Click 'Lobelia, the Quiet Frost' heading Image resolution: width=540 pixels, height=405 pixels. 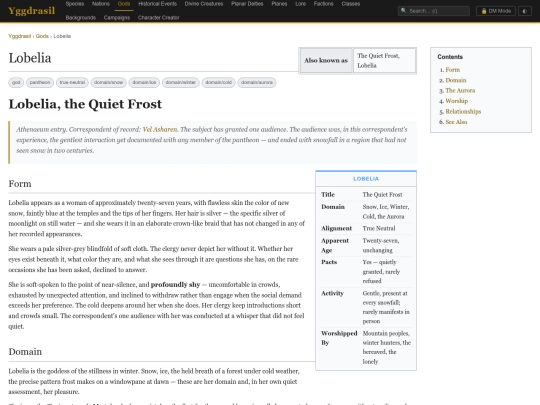click(x=85, y=104)
